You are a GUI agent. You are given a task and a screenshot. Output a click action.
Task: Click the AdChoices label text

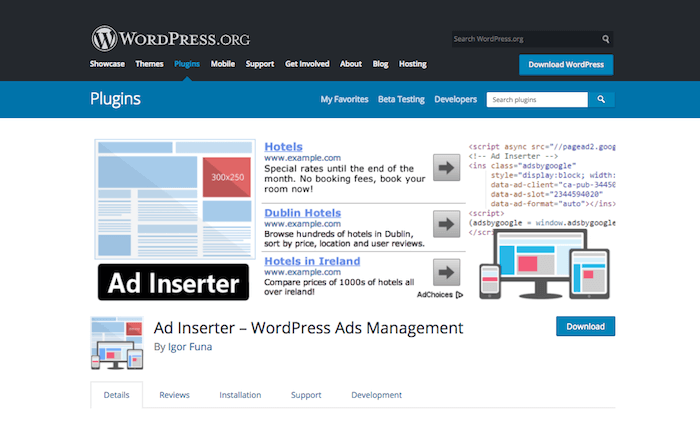click(435, 295)
